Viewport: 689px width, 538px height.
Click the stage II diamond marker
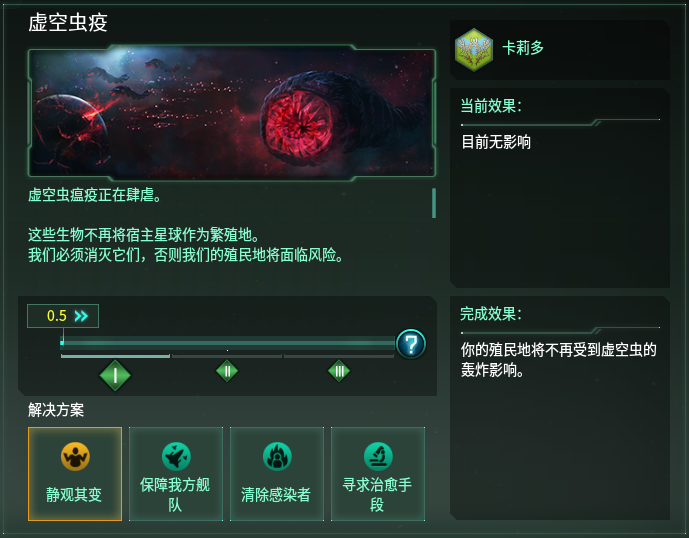[x=227, y=371]
